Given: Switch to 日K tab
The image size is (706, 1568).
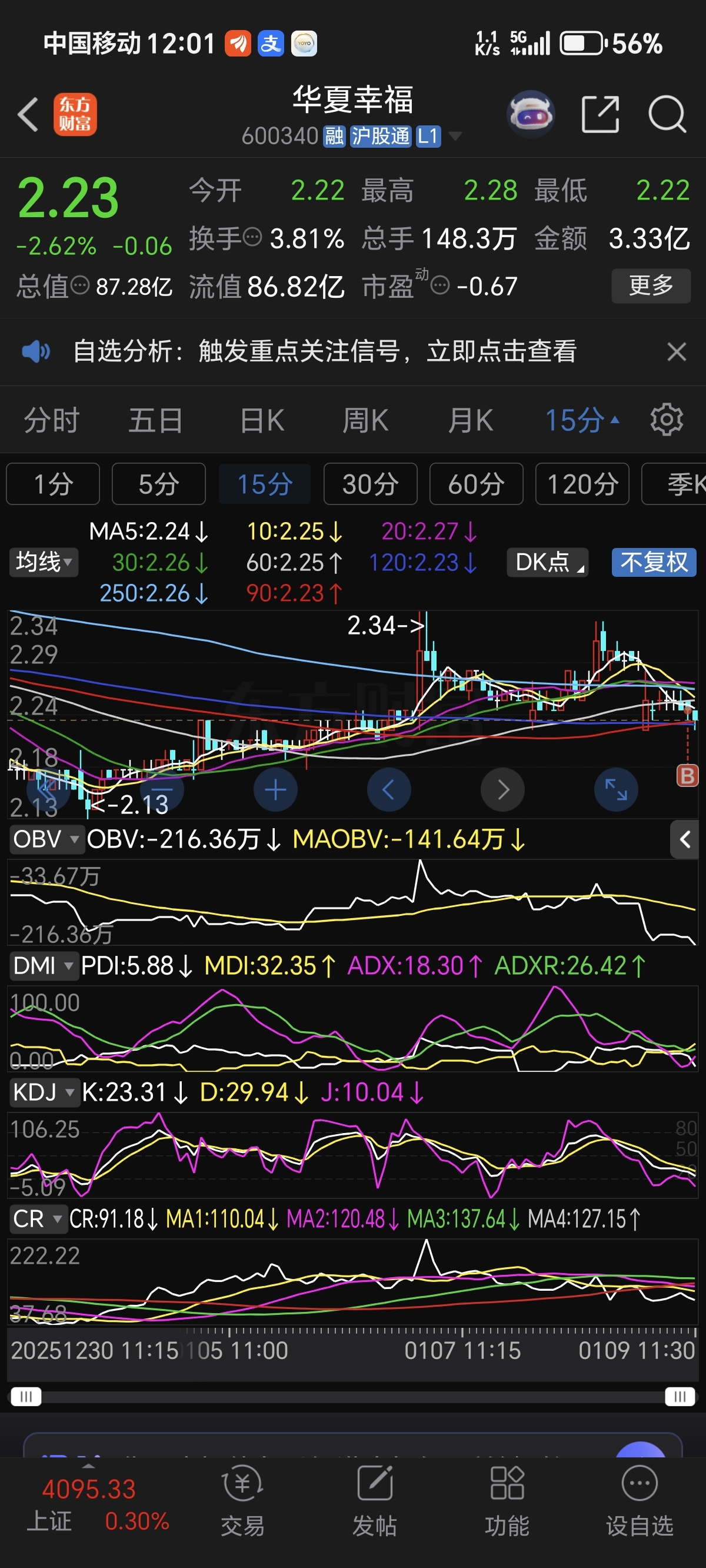Looking at the screenshot, I should [262, 420].
